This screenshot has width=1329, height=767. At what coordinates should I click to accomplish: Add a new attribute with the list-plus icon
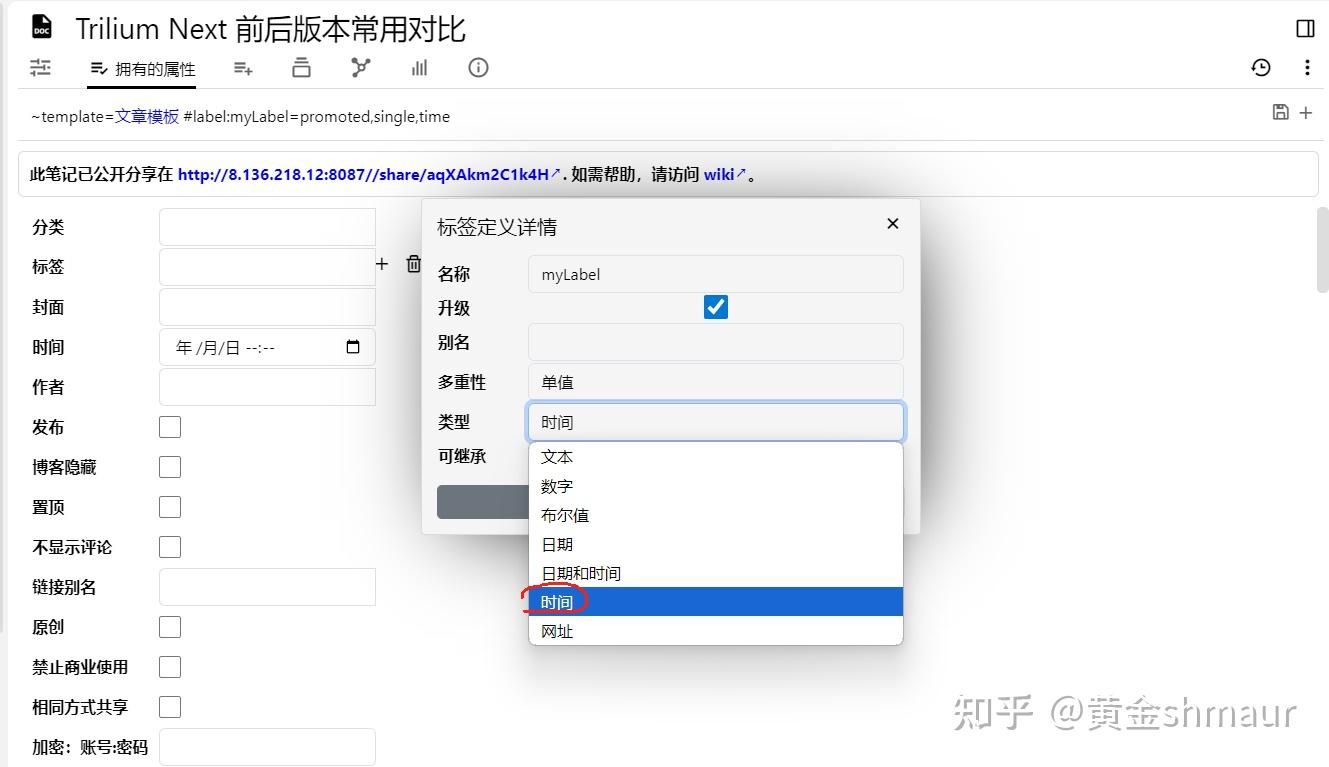point(243,68)
